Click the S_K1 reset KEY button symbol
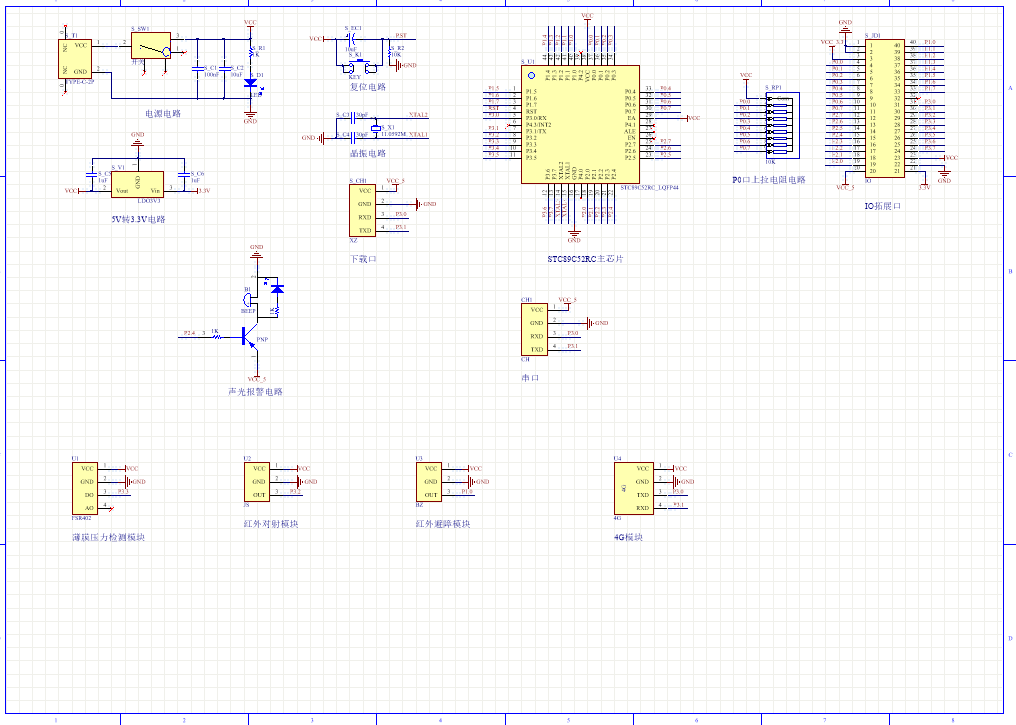Screen dimensions: 1016x725 point(357,67)
